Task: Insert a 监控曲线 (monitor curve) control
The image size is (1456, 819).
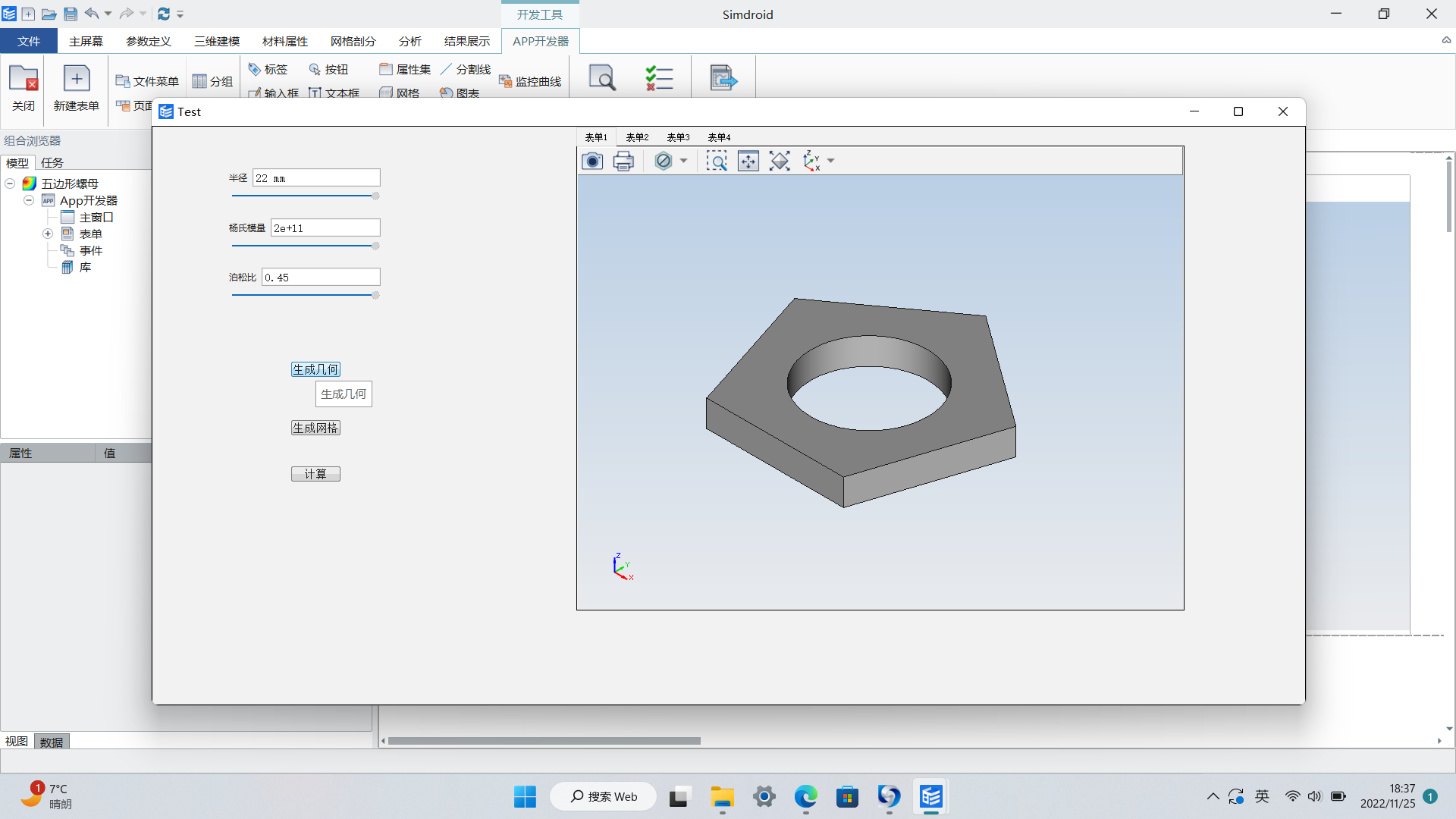Action: click(530, 81)
